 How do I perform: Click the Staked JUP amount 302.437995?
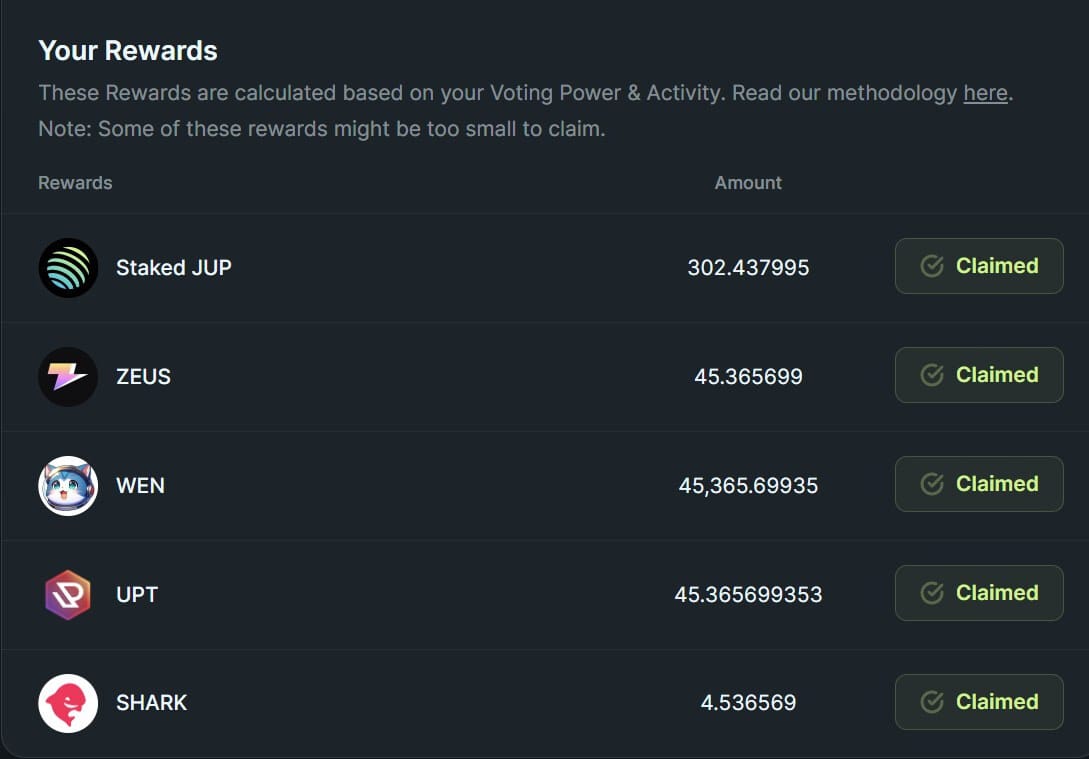(x=748, y=268)
